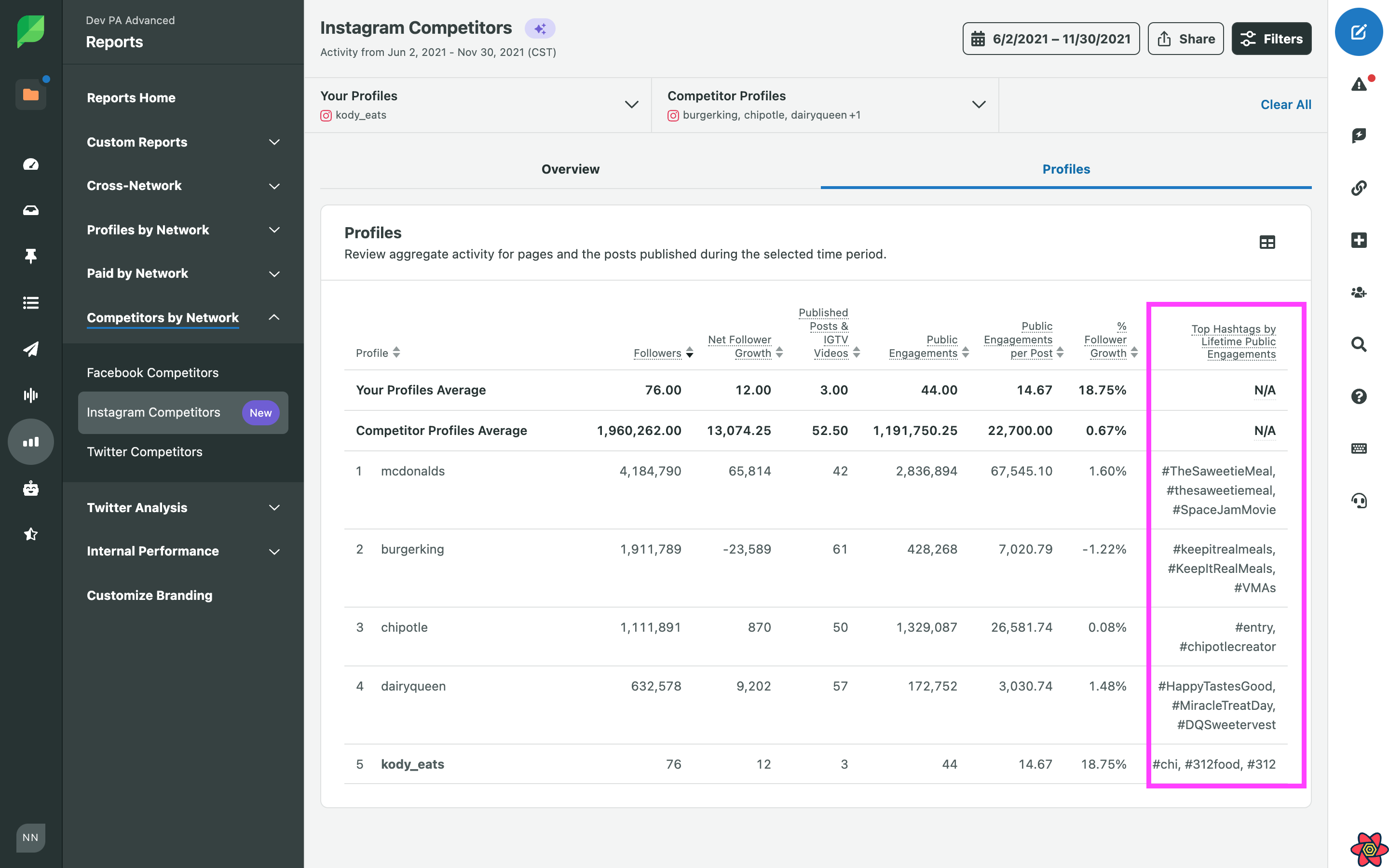Click the React Query flower icon
This screenshot has height=868, width=1389.
(x=1369, y=849)
